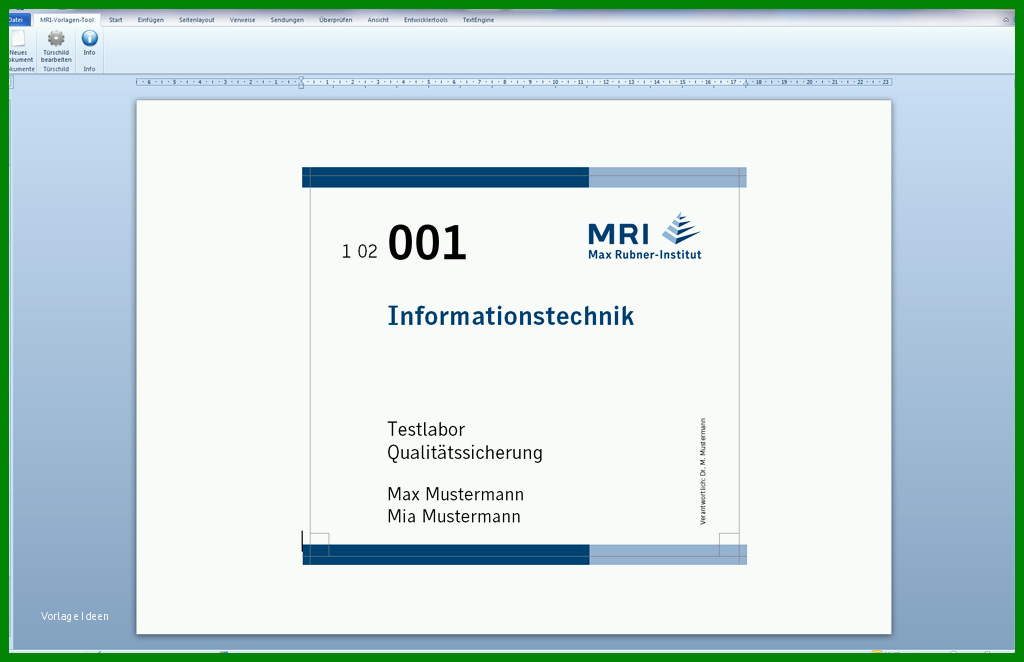Select the MRI-Vorlagen-Tool tab
This screenshot has height=662, width=1024.
67,20
